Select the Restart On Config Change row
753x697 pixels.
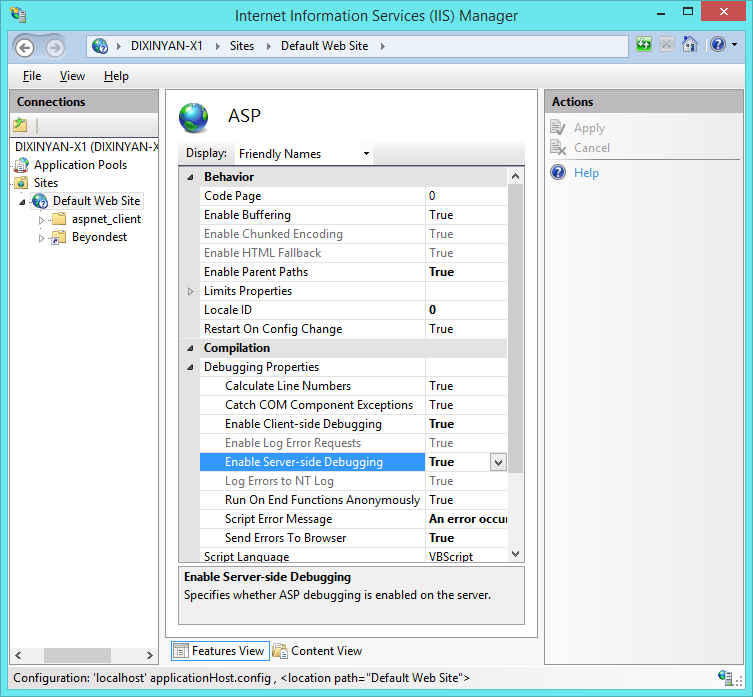click(x=353, y=329)
